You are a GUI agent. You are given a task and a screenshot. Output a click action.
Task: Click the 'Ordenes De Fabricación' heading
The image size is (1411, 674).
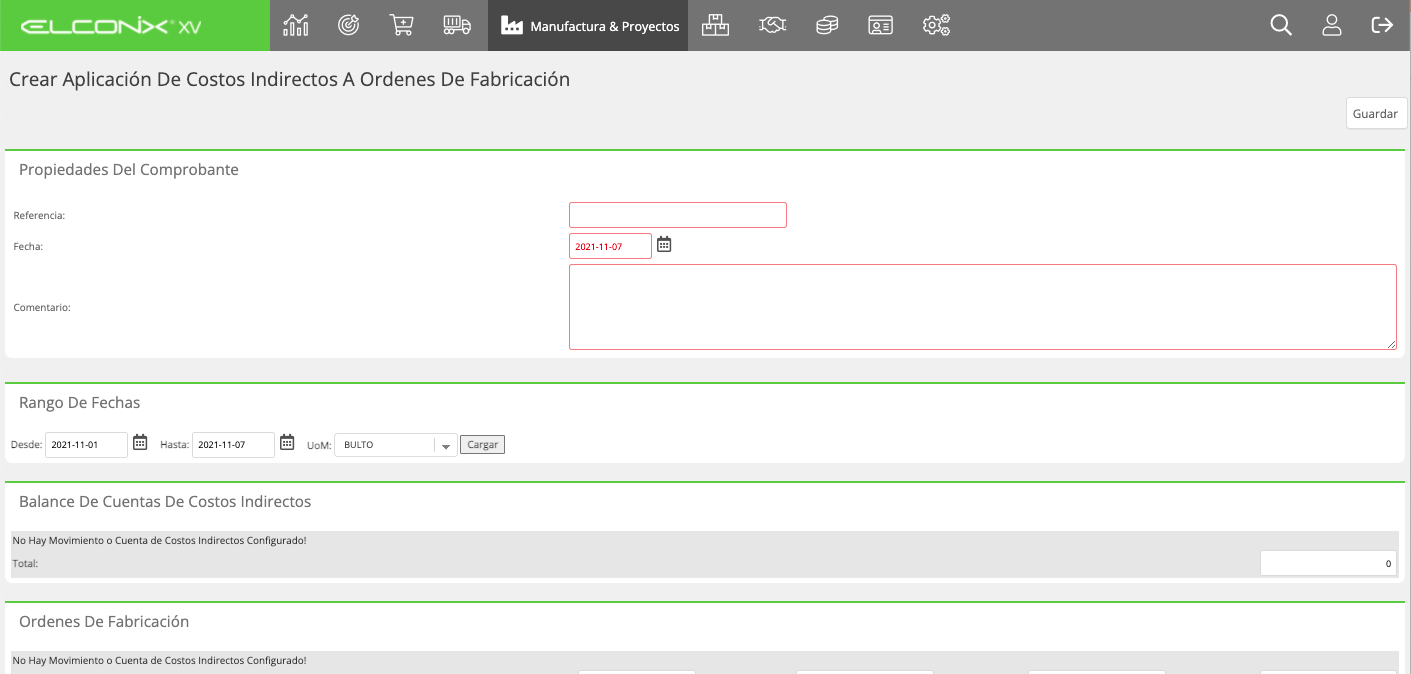(104, 622)
